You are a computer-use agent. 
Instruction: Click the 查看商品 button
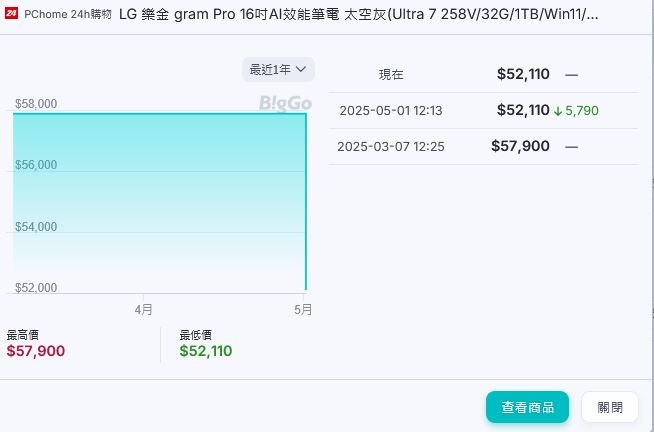pos(527,407)
